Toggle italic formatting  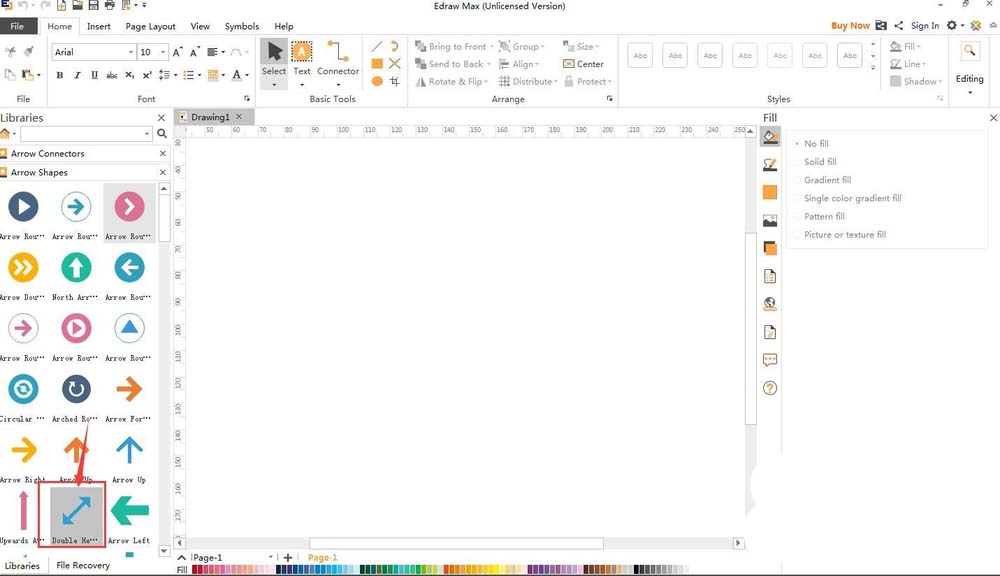pos(77,75)
